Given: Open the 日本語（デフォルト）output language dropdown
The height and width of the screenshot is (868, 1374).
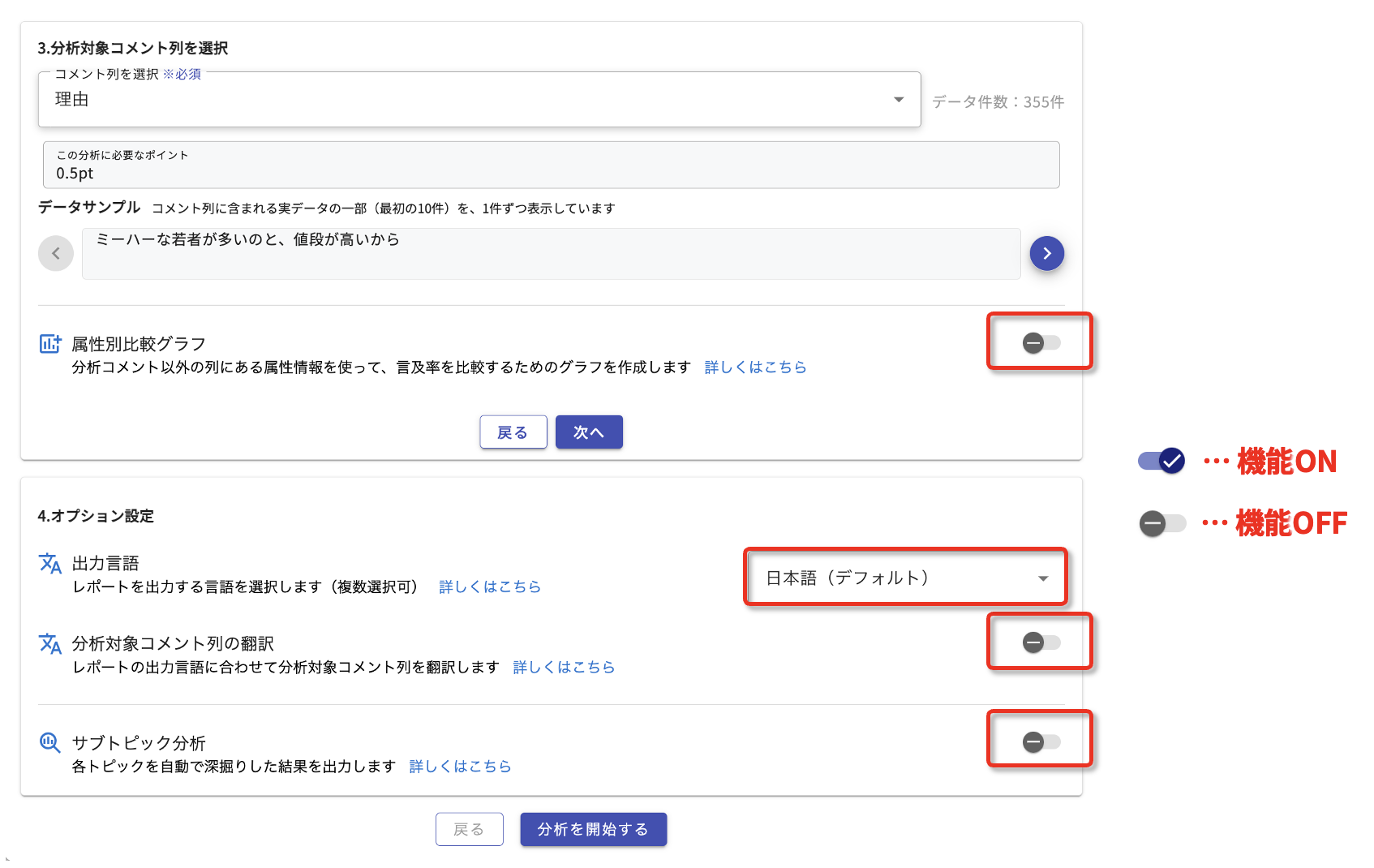Looking at the screenshot, I should (x=905, y=578).
